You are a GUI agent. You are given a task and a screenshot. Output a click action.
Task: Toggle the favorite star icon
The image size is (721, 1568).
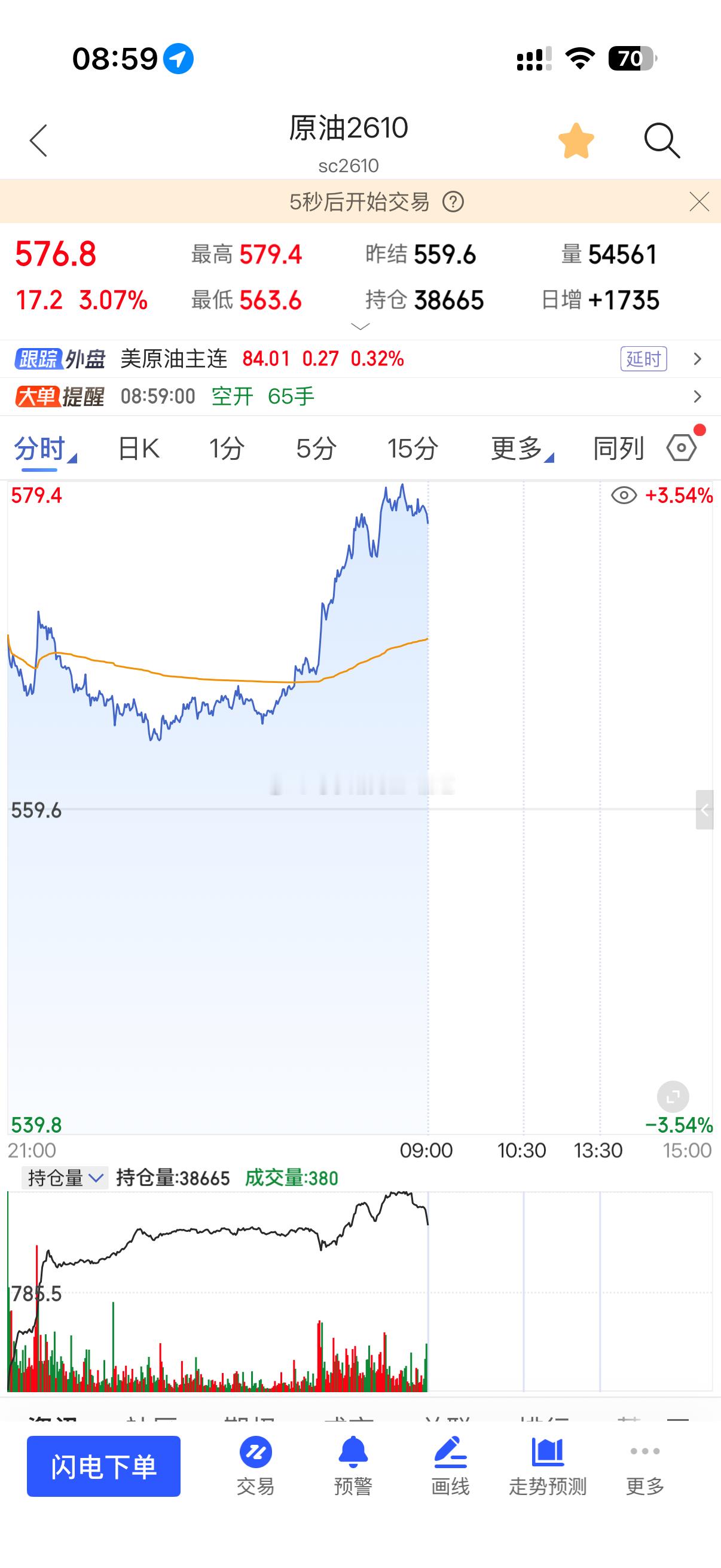tap(576, 141)
